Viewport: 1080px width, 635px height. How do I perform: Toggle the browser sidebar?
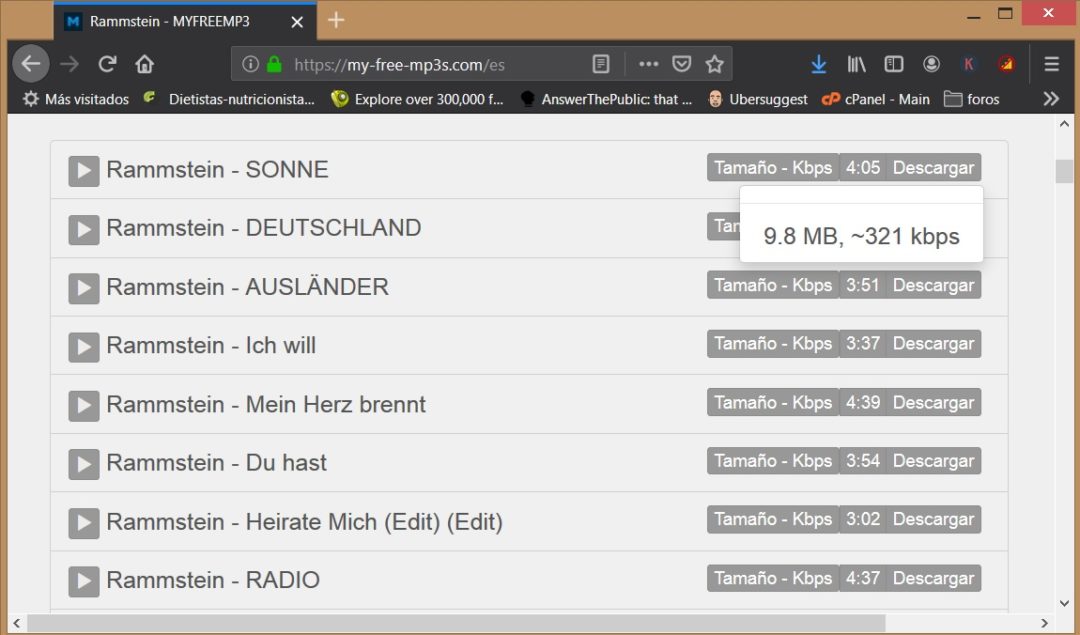coord(893,63)
